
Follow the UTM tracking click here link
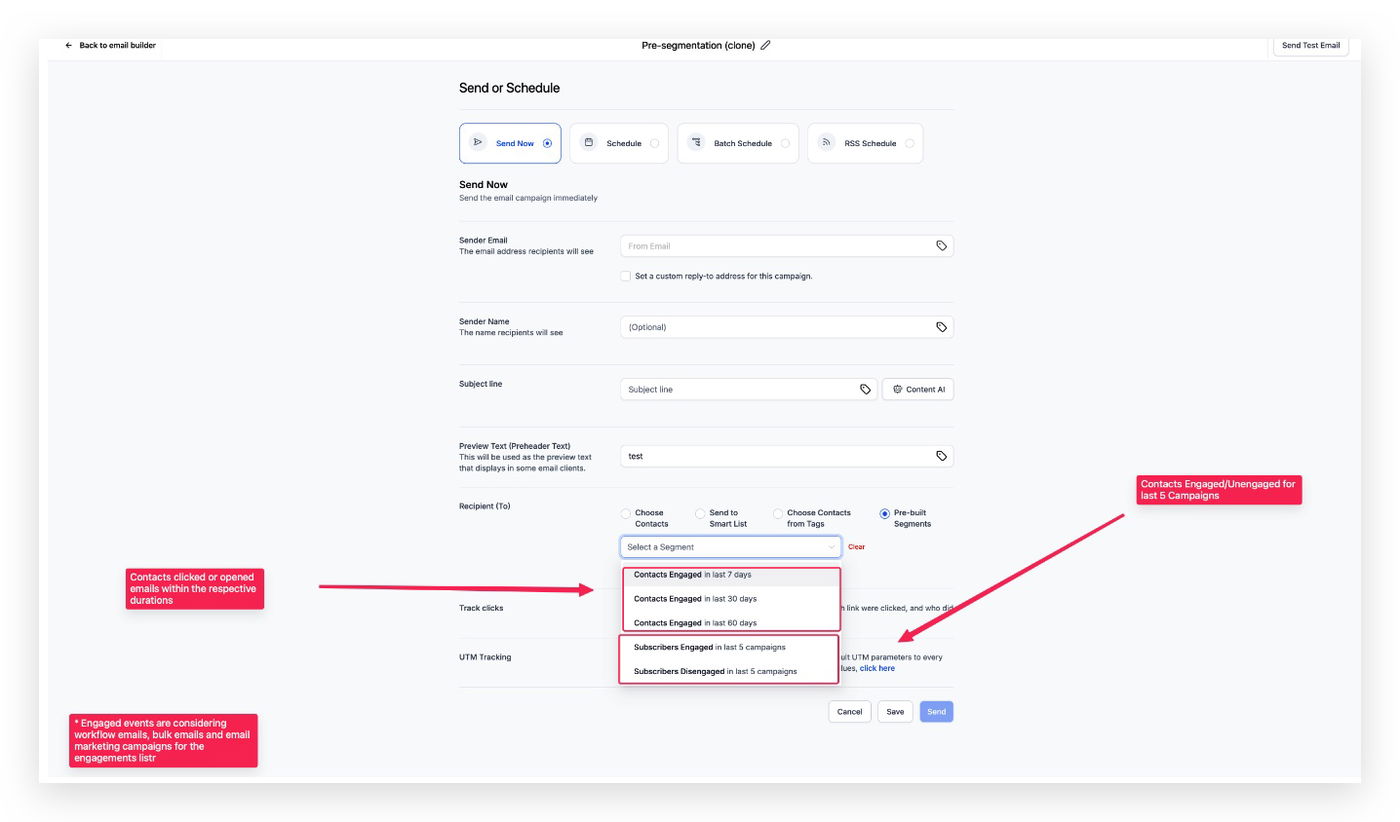point(877,668)
